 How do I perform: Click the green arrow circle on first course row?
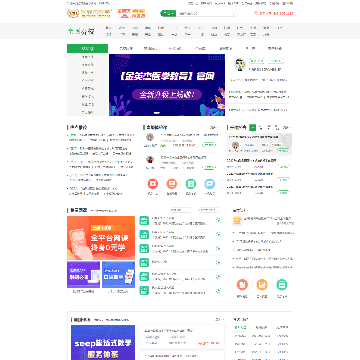coord(218,220)
